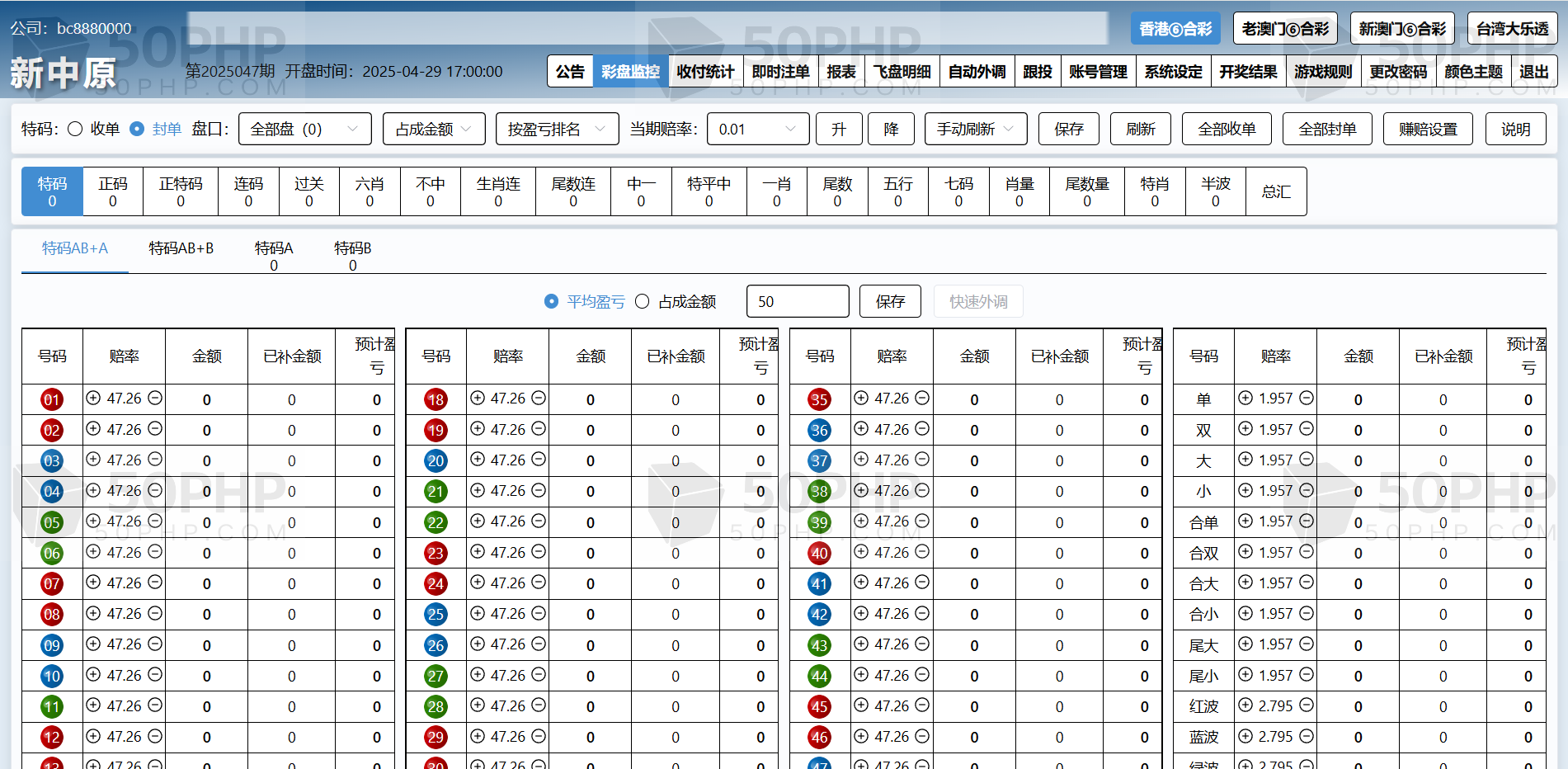
Task: Select red ball number 07
Action: click(52, 584)
